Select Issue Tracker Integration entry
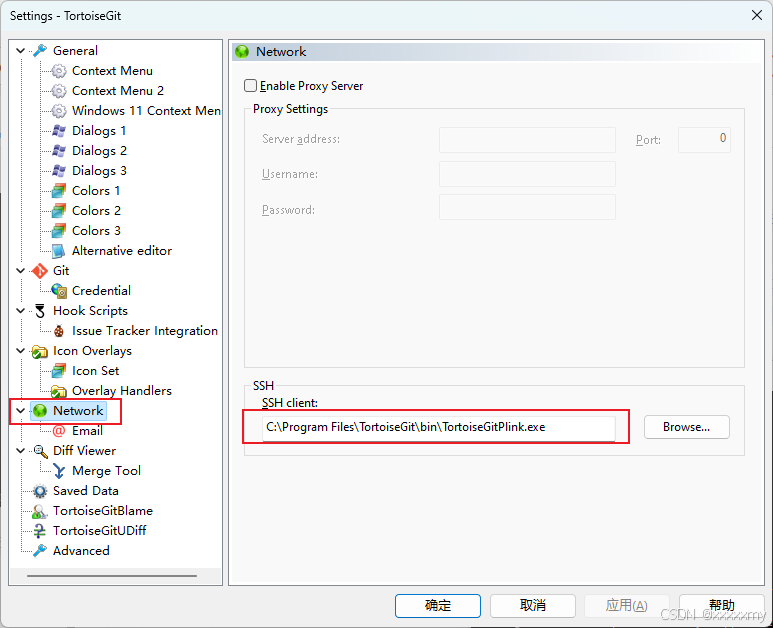Screen dimensions: 773x628 (x=145, y=331)
